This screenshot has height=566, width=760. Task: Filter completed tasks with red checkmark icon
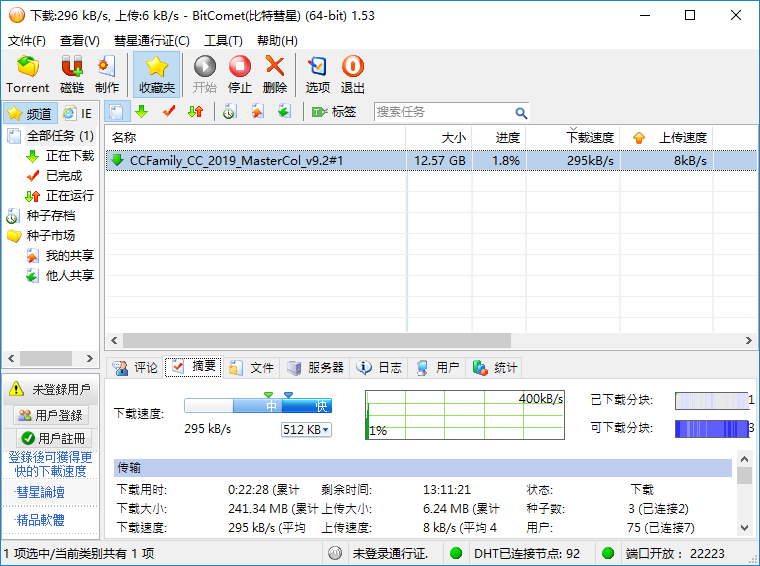click(x=169, y=112)
